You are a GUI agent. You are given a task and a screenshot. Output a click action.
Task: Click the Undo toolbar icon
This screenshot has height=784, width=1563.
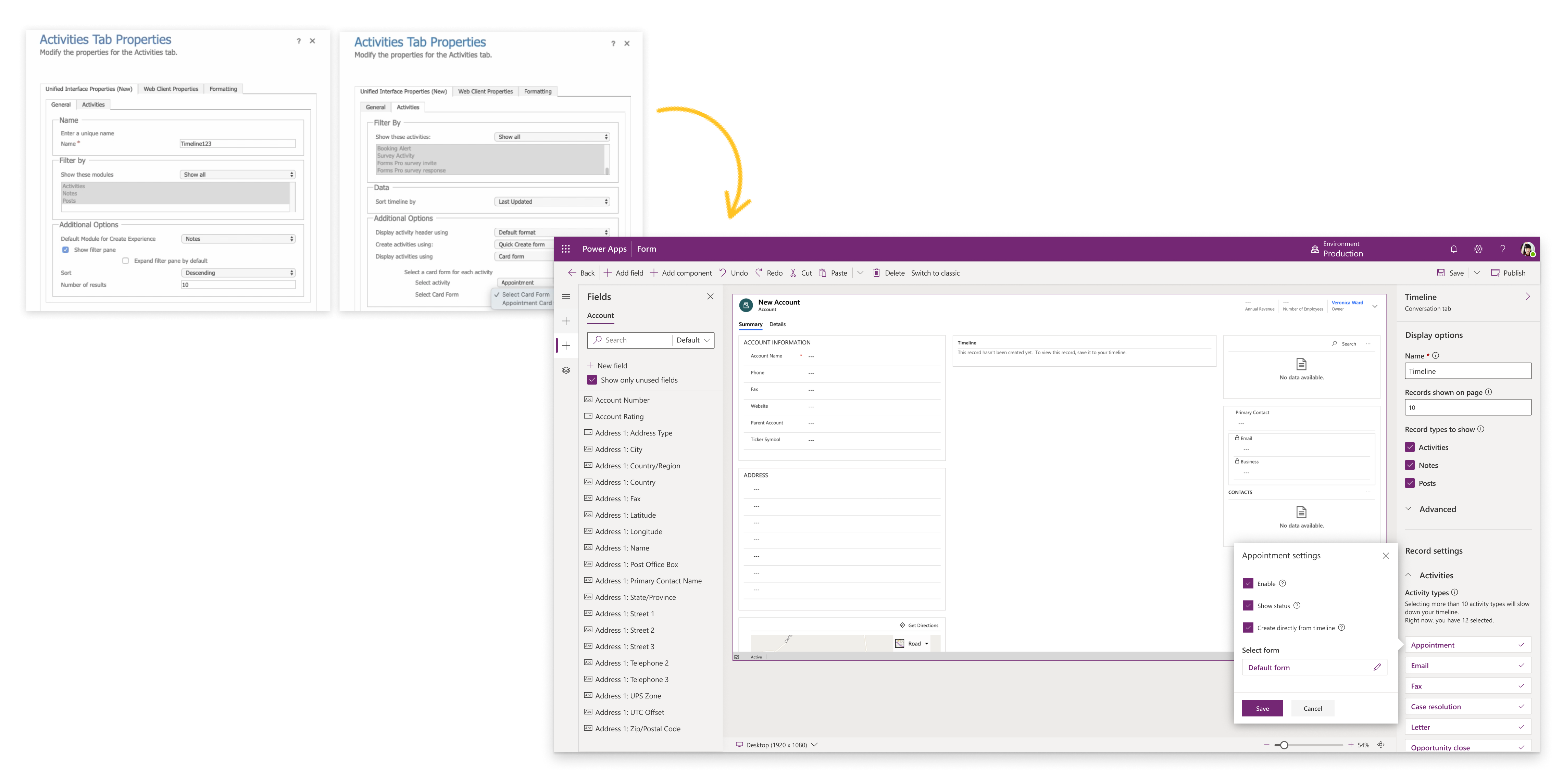click(723, 273)
